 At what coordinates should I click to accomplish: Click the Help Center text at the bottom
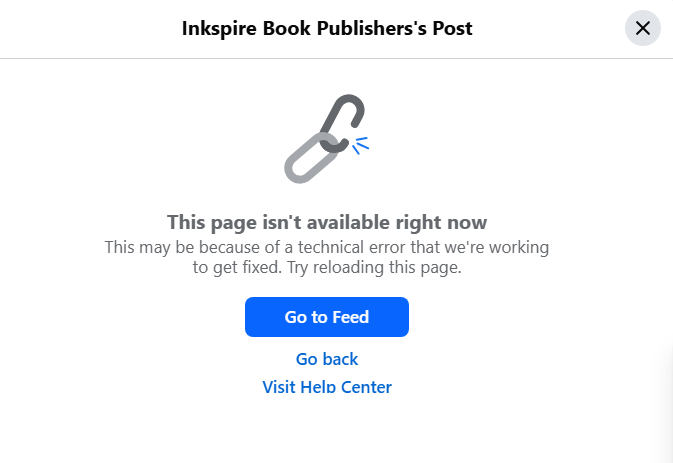click(x=346, y=387)
